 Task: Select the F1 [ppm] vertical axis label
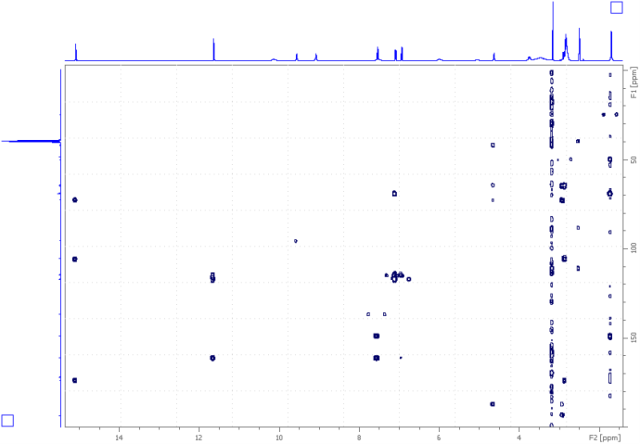pyautogui.click(x=634, y=86)
